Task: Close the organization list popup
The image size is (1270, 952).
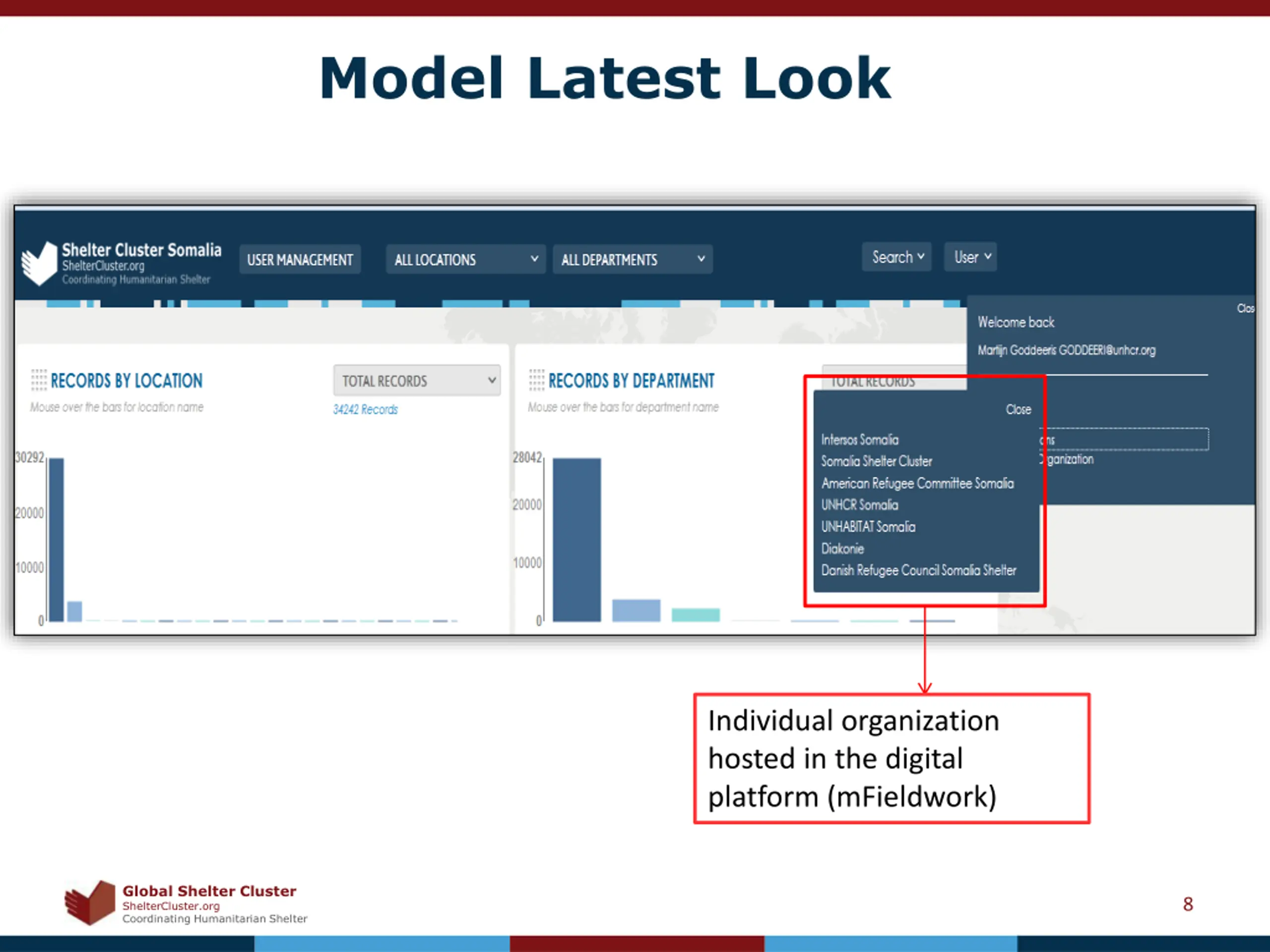Action: pos(1018,410)
